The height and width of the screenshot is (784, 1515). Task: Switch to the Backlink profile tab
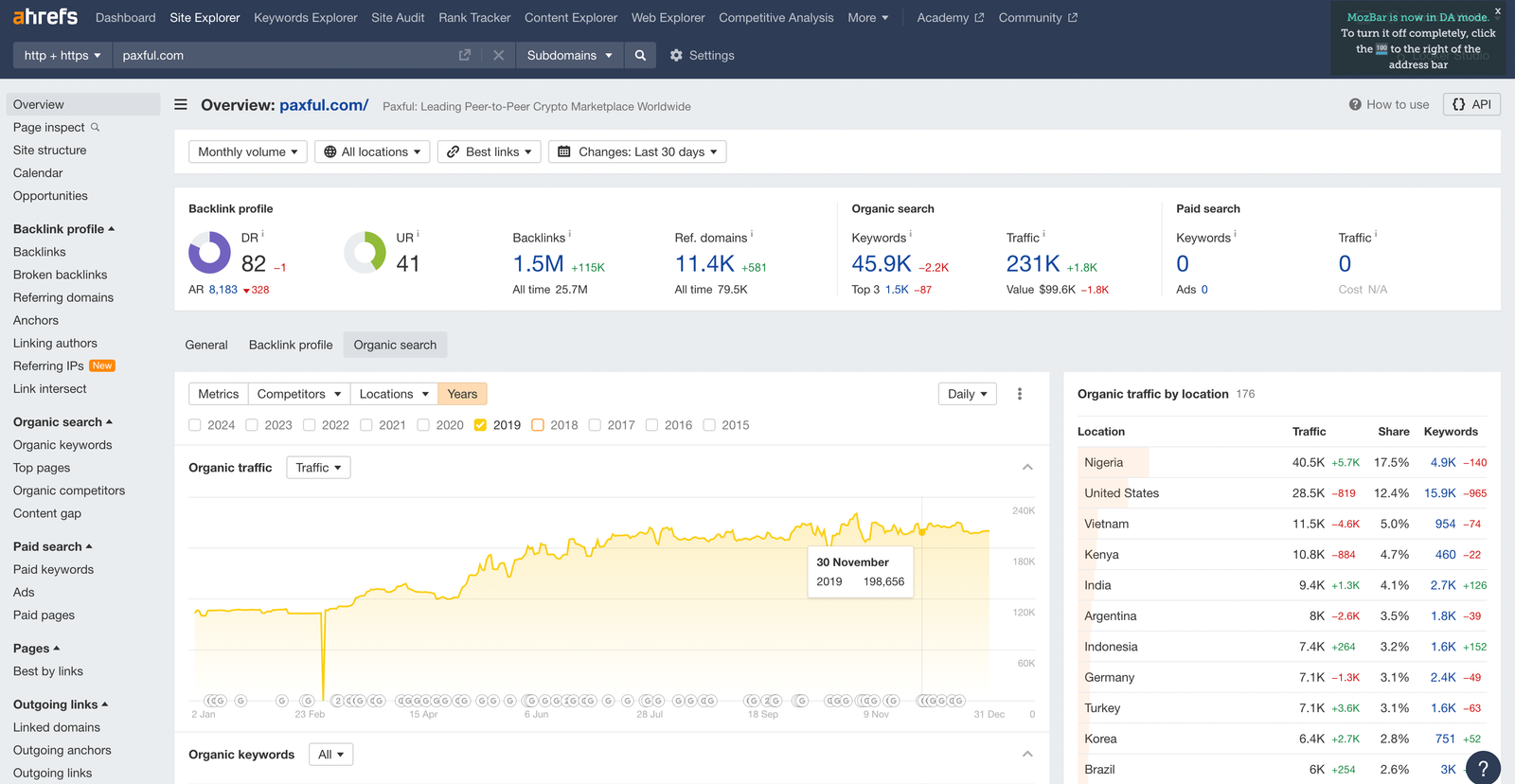tap(291, 345)
